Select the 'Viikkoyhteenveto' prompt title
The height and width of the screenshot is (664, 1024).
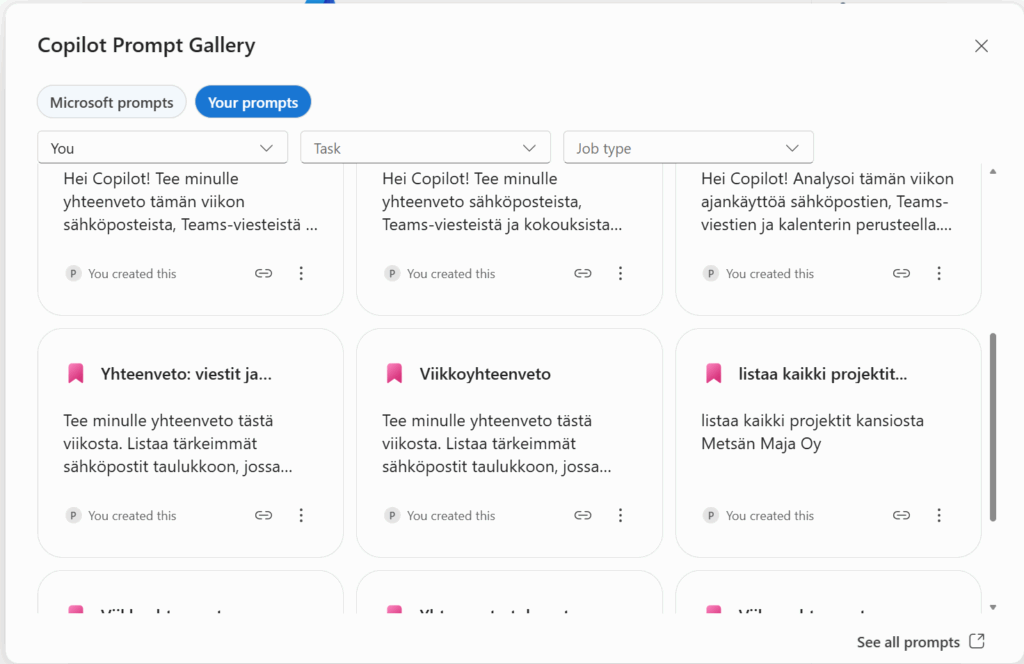point(485,373)
